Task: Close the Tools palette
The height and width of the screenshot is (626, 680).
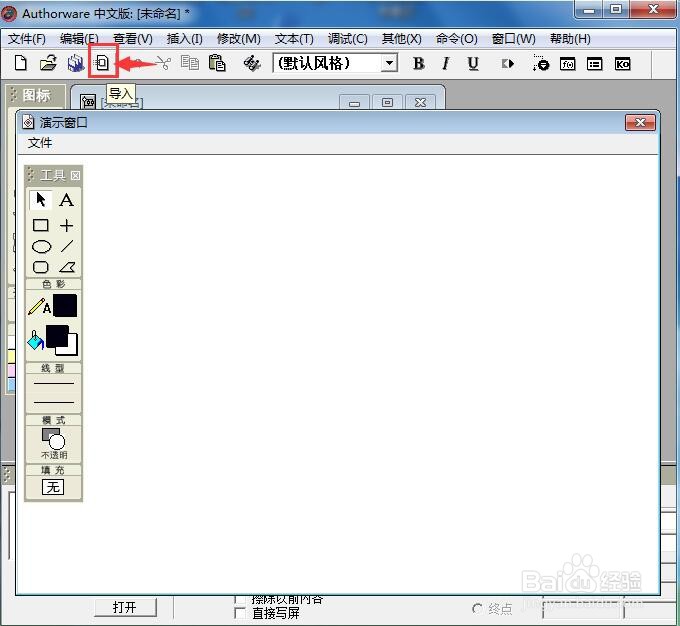Action: 75,175
